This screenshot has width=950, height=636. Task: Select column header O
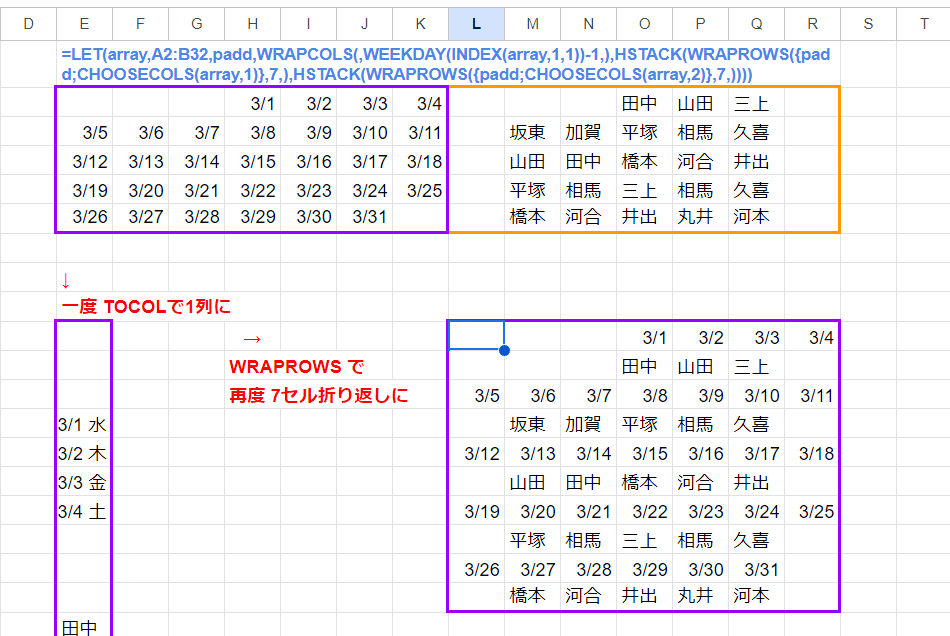645,24
